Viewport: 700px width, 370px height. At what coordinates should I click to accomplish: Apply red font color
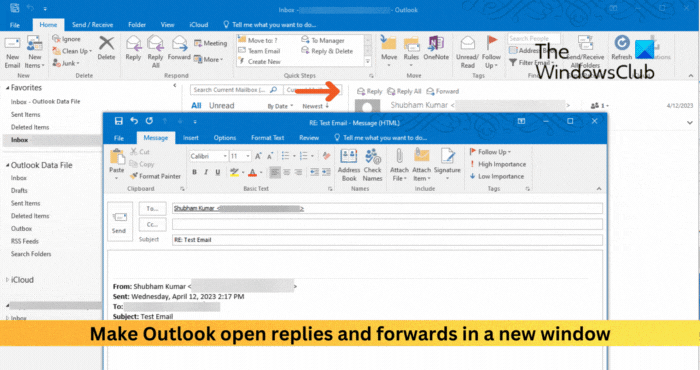click(x=252, y=172)
